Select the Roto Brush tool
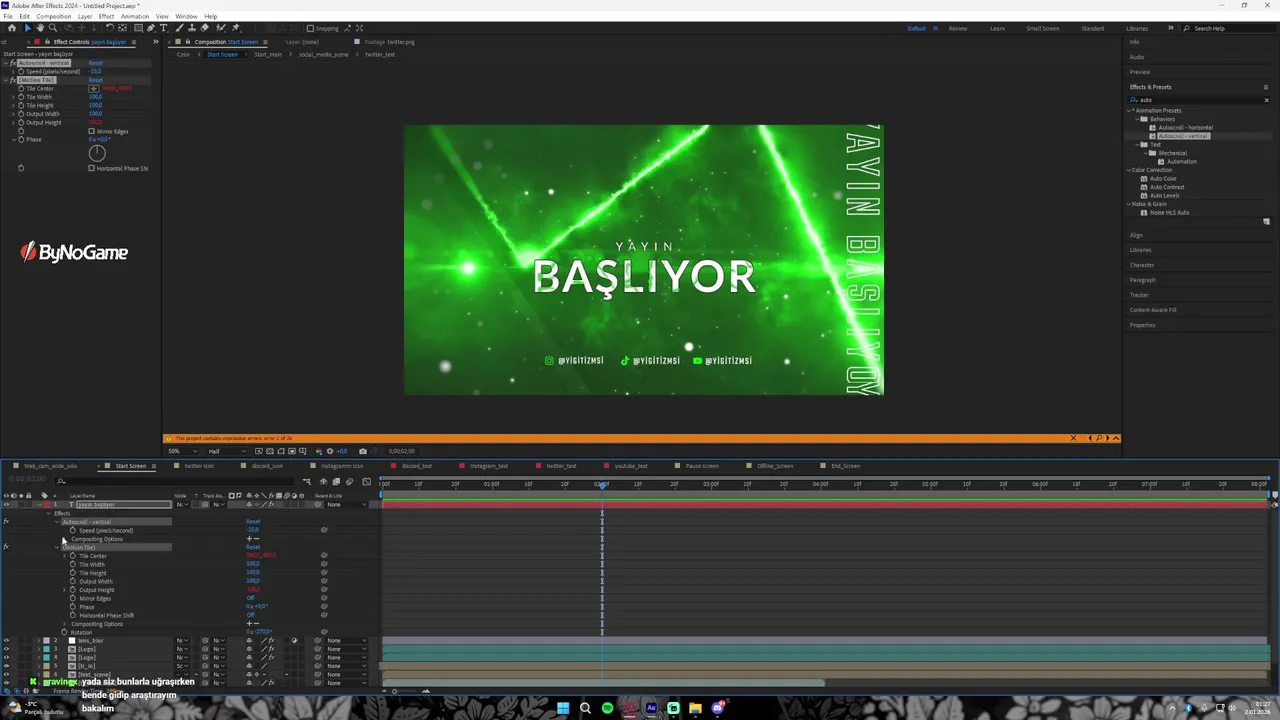This screenshot has height=720, width=1280. coord(221,28)
